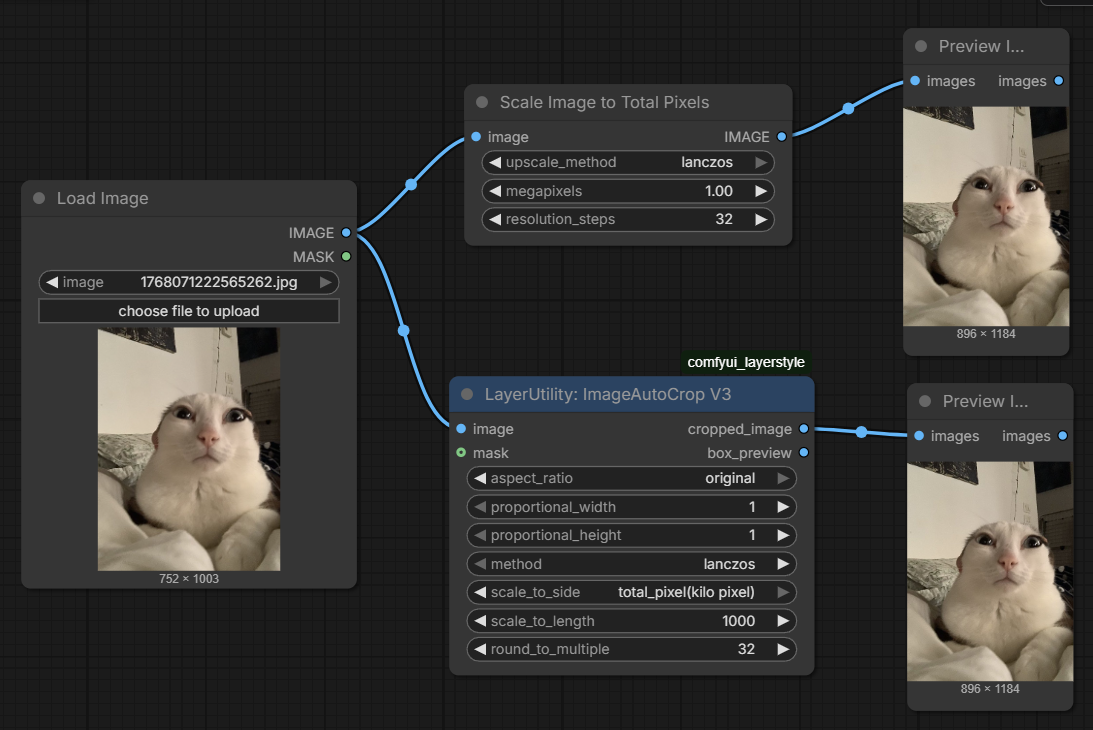Collapse the Load Image node via its dot
The image size is (1093, 730).
tap(40, 199)
